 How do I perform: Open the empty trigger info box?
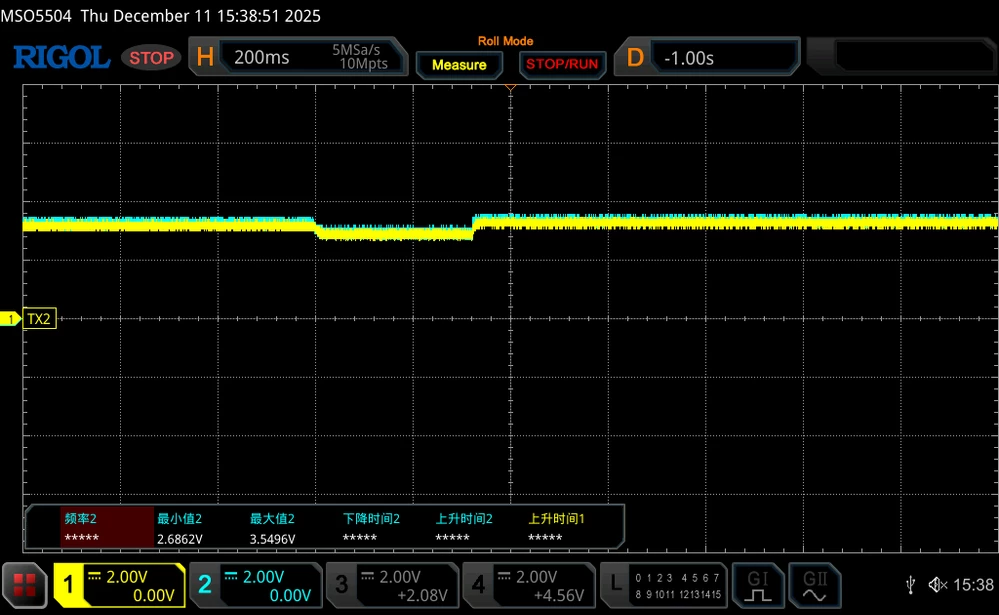[900, 56]
